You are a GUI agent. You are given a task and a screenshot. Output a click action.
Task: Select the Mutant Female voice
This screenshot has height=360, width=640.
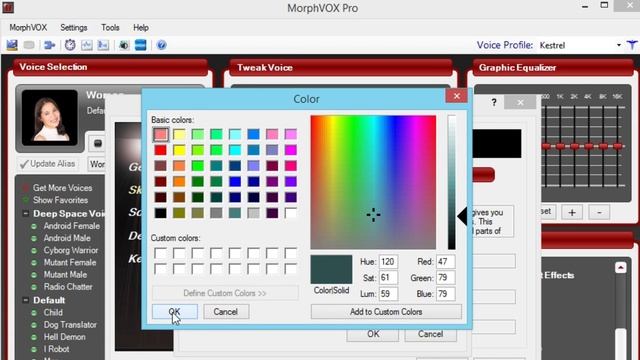pos(70,262)
